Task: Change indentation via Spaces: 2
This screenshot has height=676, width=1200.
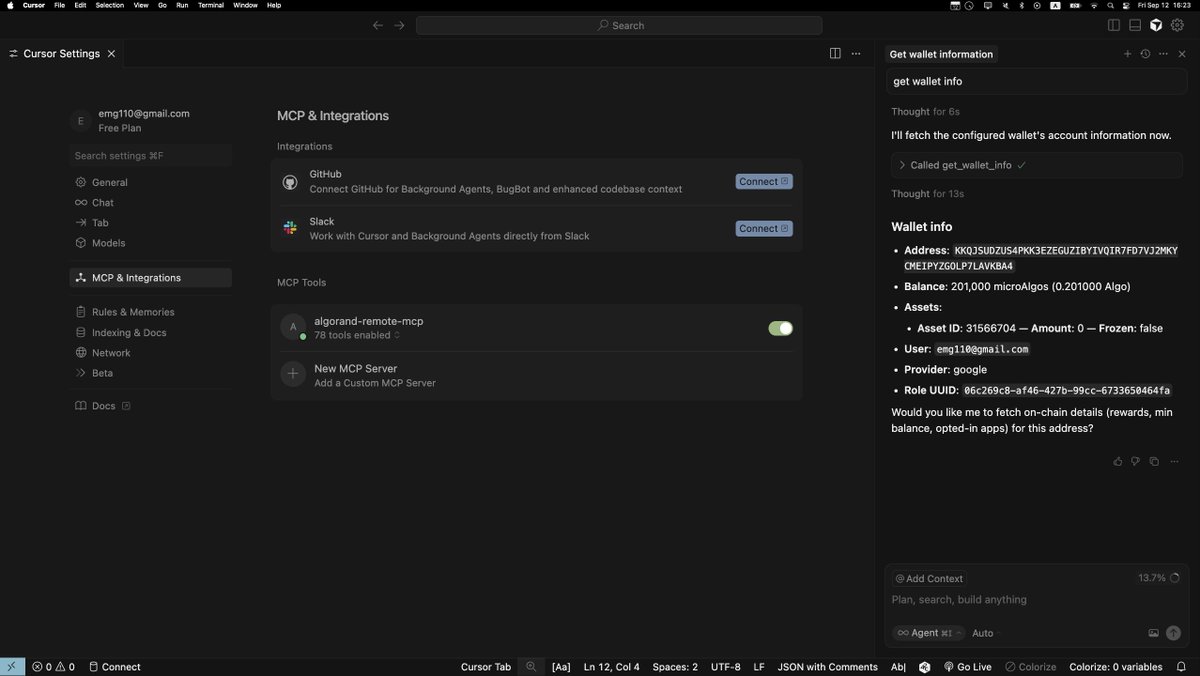Action: pyautogui.click(x=675, y=666)
